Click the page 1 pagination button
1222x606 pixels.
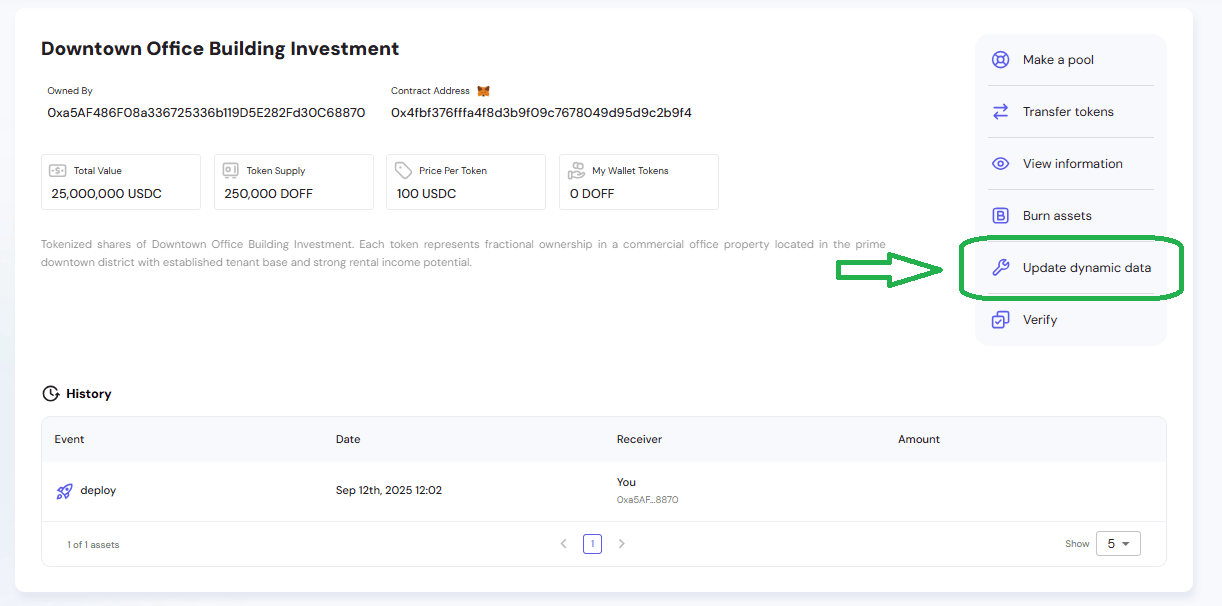593,544
